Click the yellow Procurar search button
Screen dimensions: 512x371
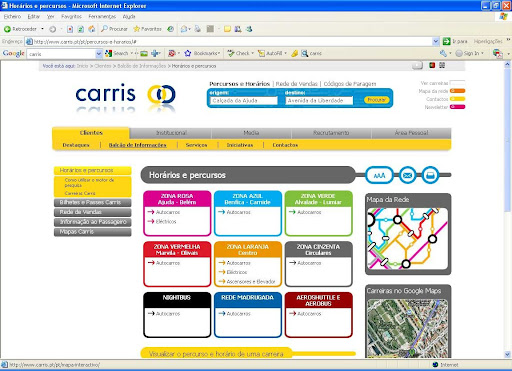pyautogui.click(x=376, y=100)
